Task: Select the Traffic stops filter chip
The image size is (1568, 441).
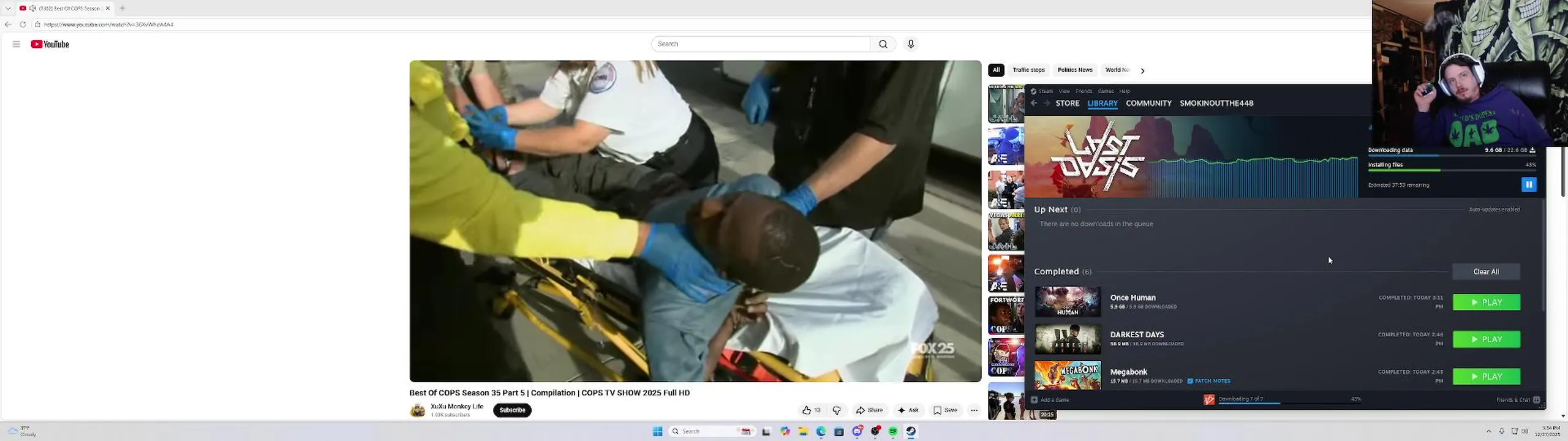Action: click(1028, 70)
